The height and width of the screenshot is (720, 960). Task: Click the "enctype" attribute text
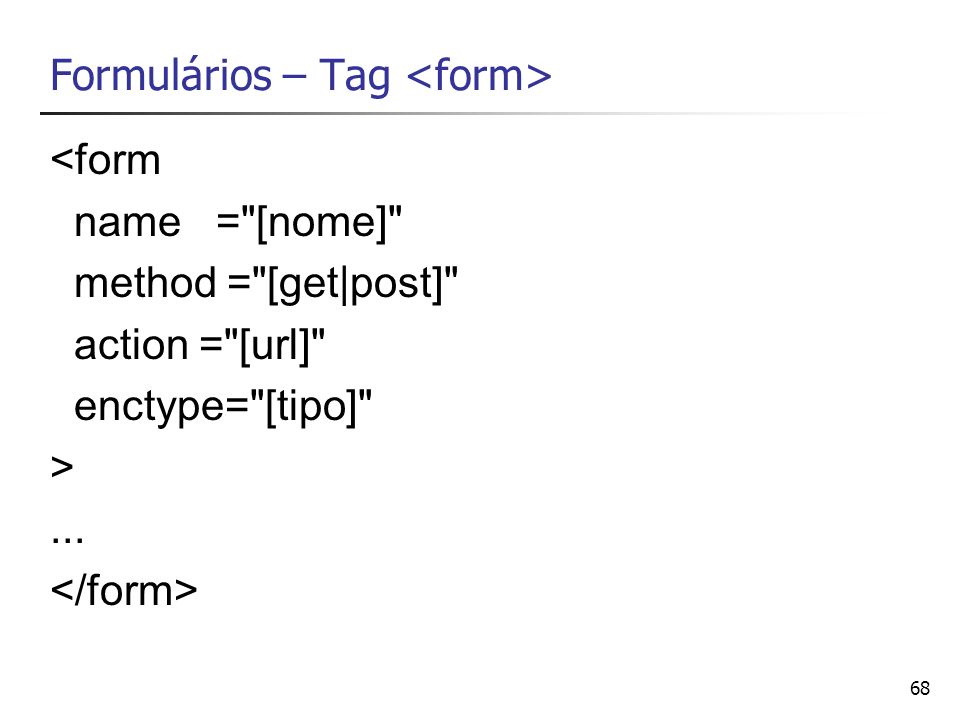click(x=149, y=407)
